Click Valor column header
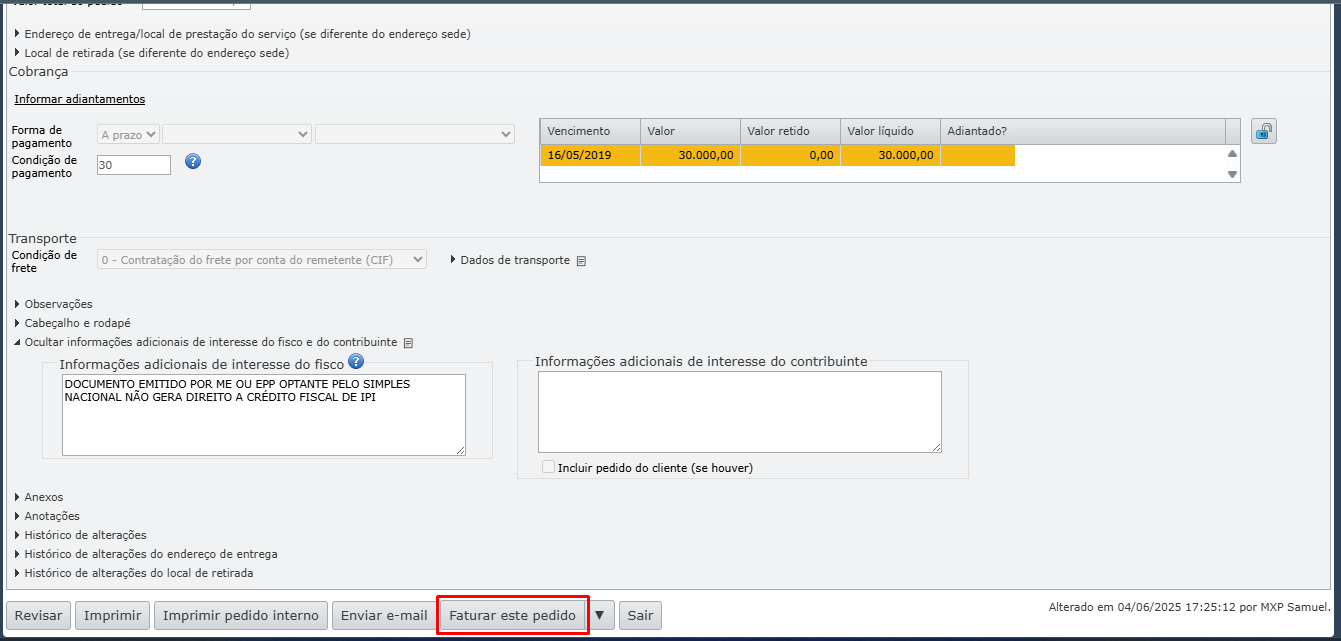This screenshot has height=641, width=1341. click(690, 131)
